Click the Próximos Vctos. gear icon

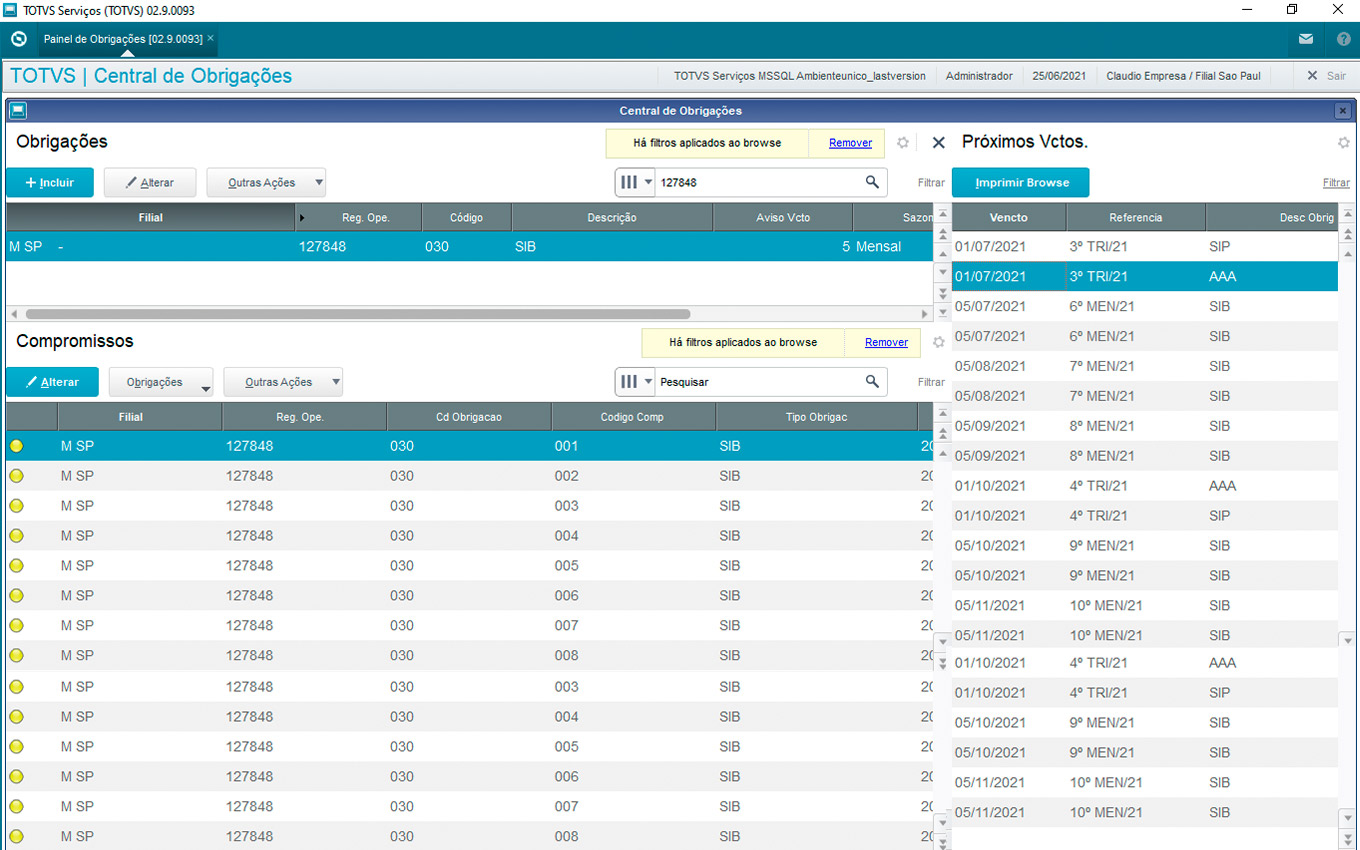click(1343, 143)
